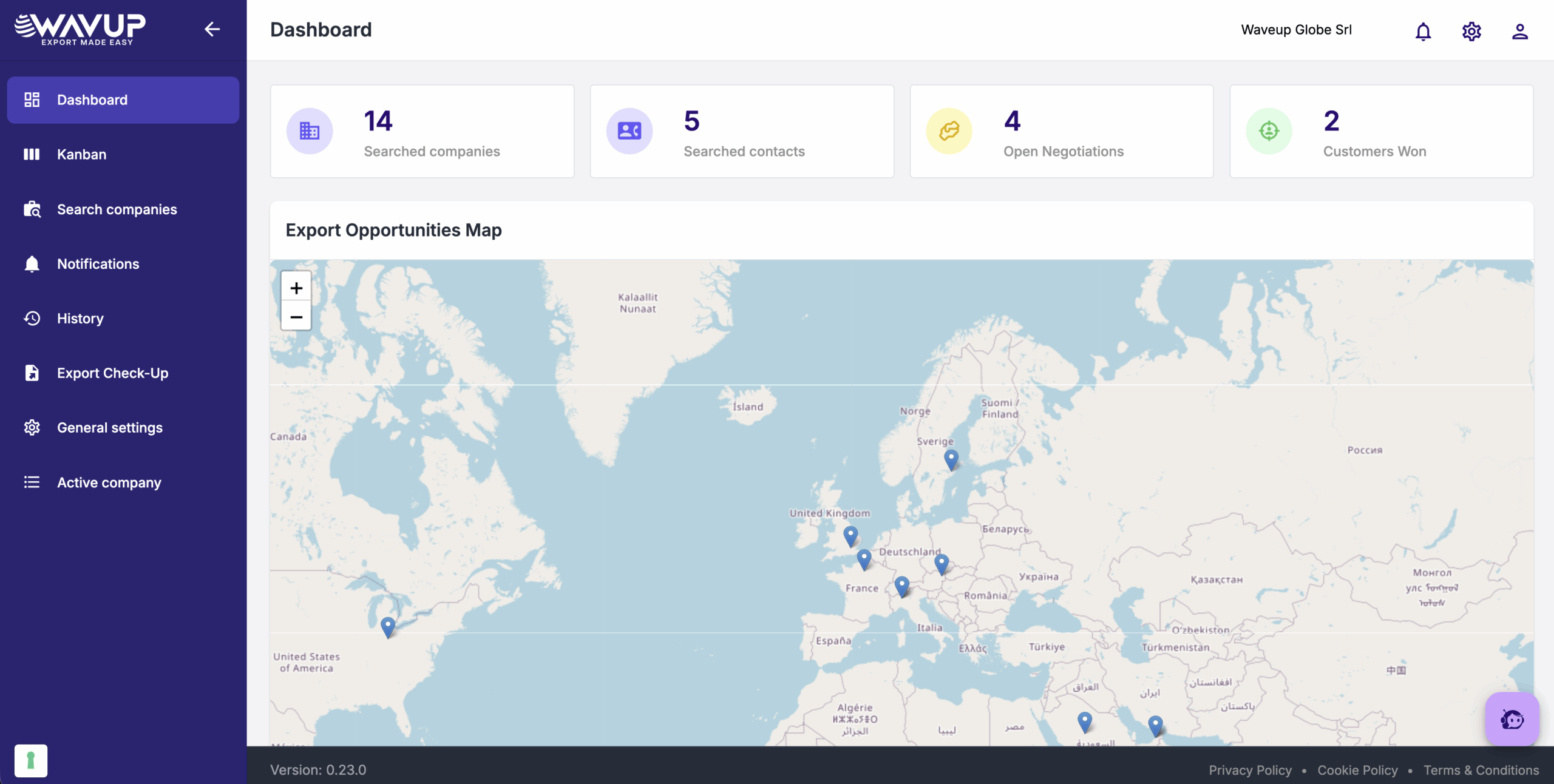Image resolution: width=1554 pixels, height=784 pixels.
Task: Open the user profile icon
Action: coord(1519,31)
